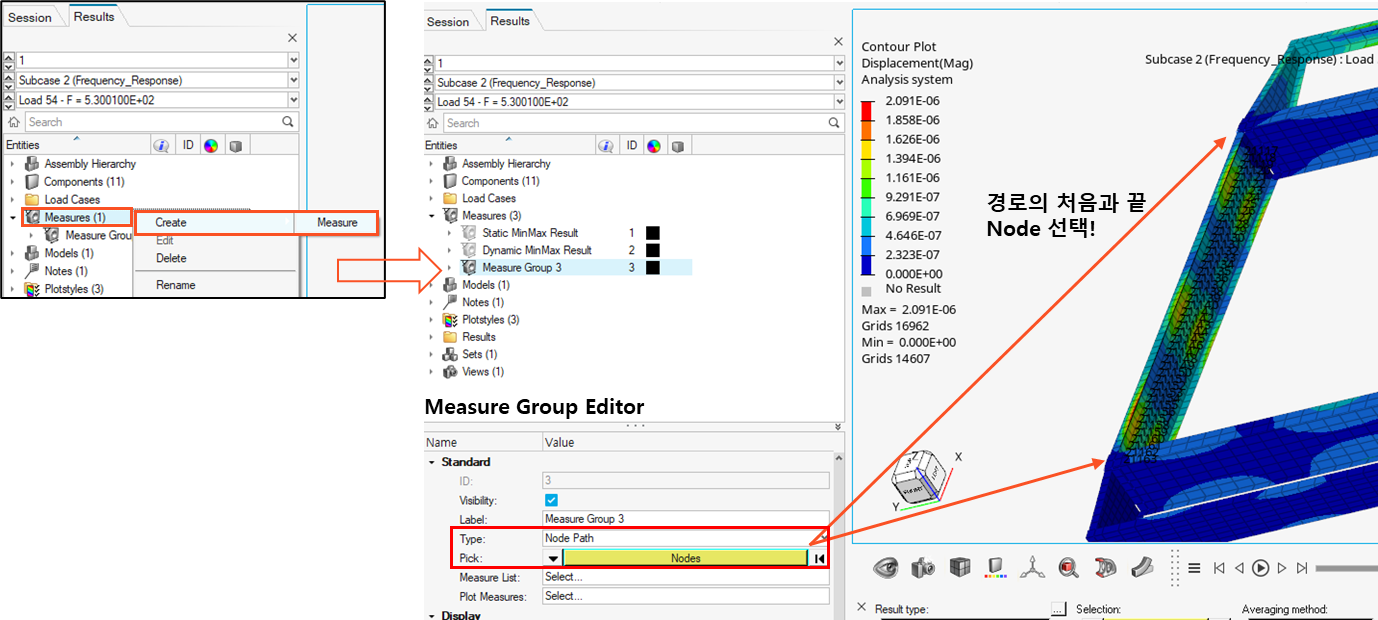Click the gray cube column icon in main browser

(x=678, y=146)
